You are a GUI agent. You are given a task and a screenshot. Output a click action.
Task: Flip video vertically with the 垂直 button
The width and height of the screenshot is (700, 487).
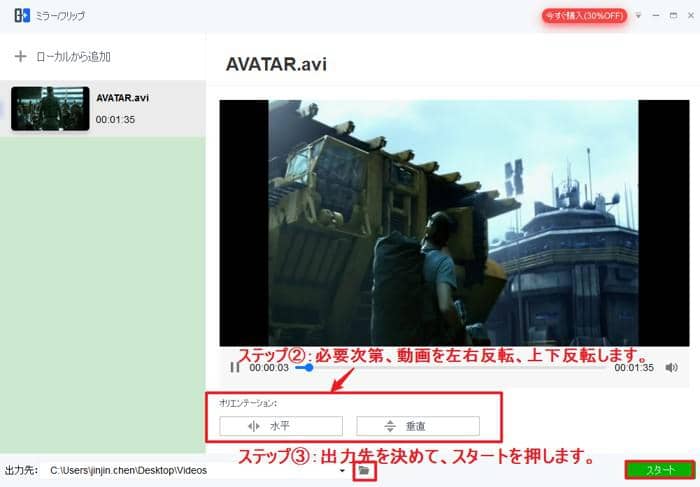(x=418, y=426)
